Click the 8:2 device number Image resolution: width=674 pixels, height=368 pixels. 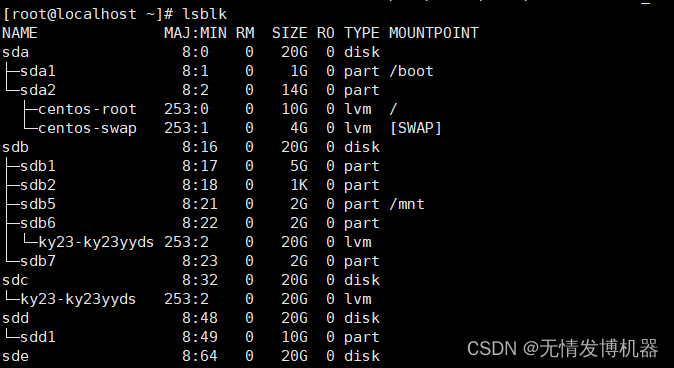(x=196, y=90)
